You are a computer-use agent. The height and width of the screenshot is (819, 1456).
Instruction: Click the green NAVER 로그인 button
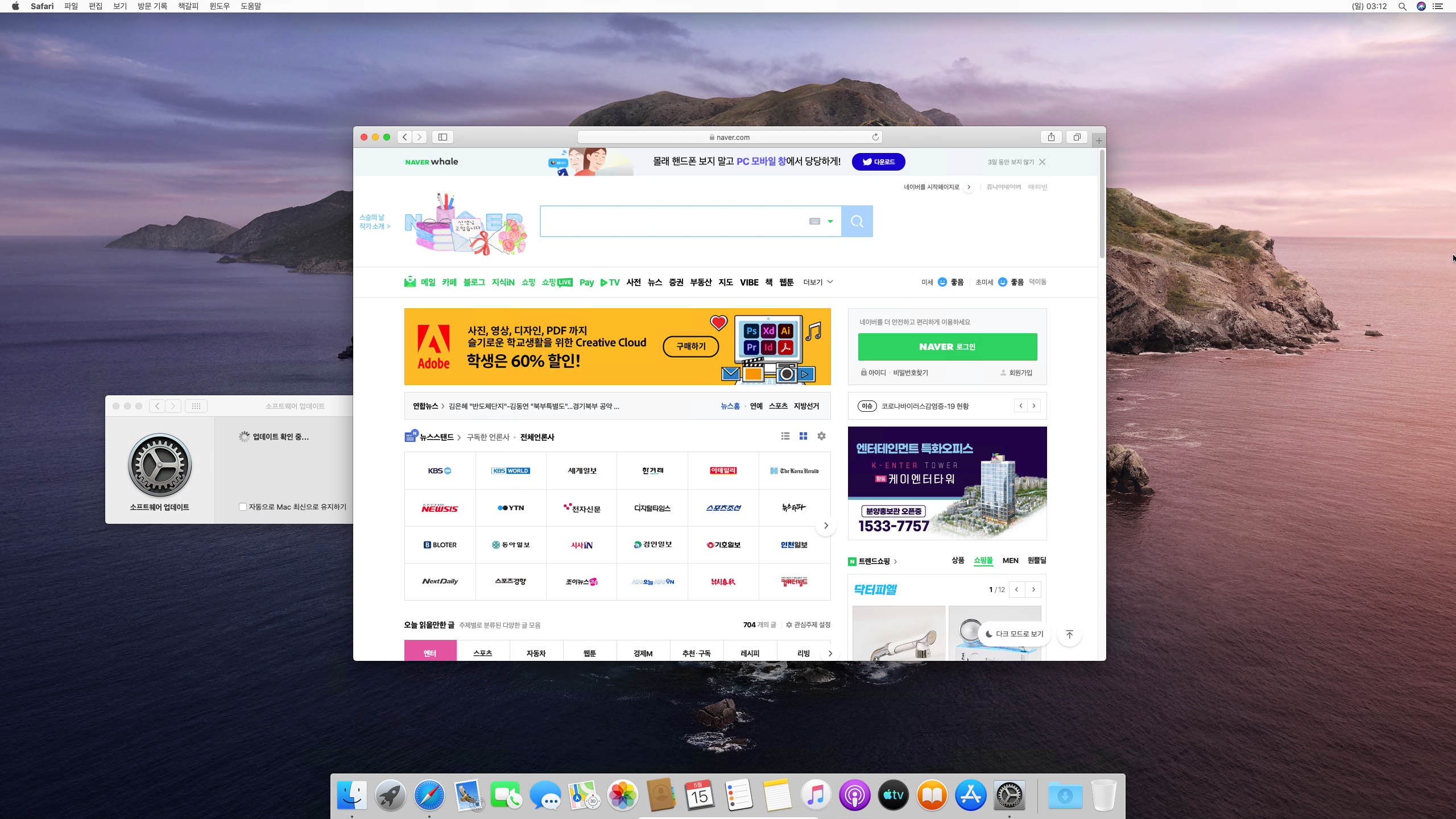coord(947,347)
